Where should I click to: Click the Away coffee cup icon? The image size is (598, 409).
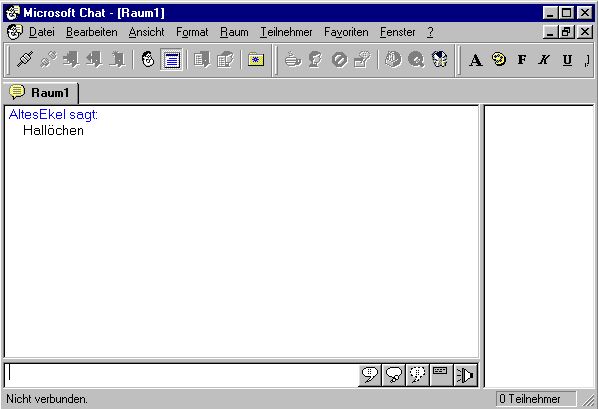coord(293,60)
